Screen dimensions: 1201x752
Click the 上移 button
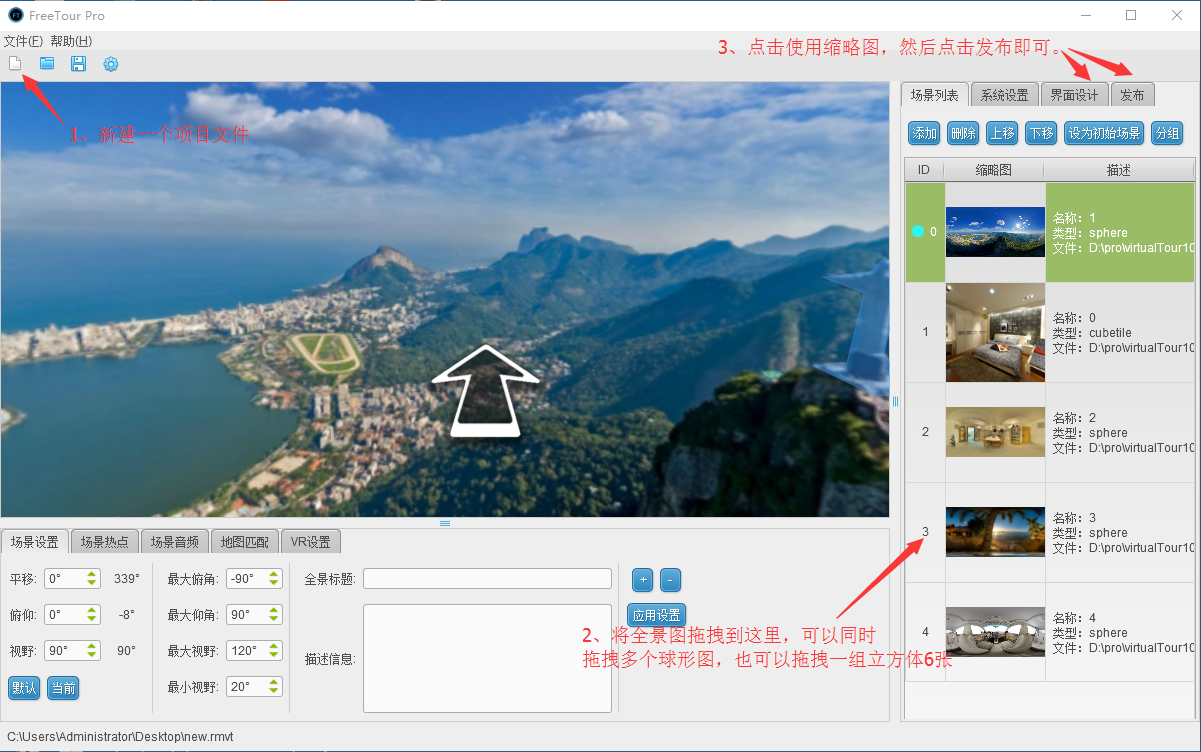click(1002, 133)
